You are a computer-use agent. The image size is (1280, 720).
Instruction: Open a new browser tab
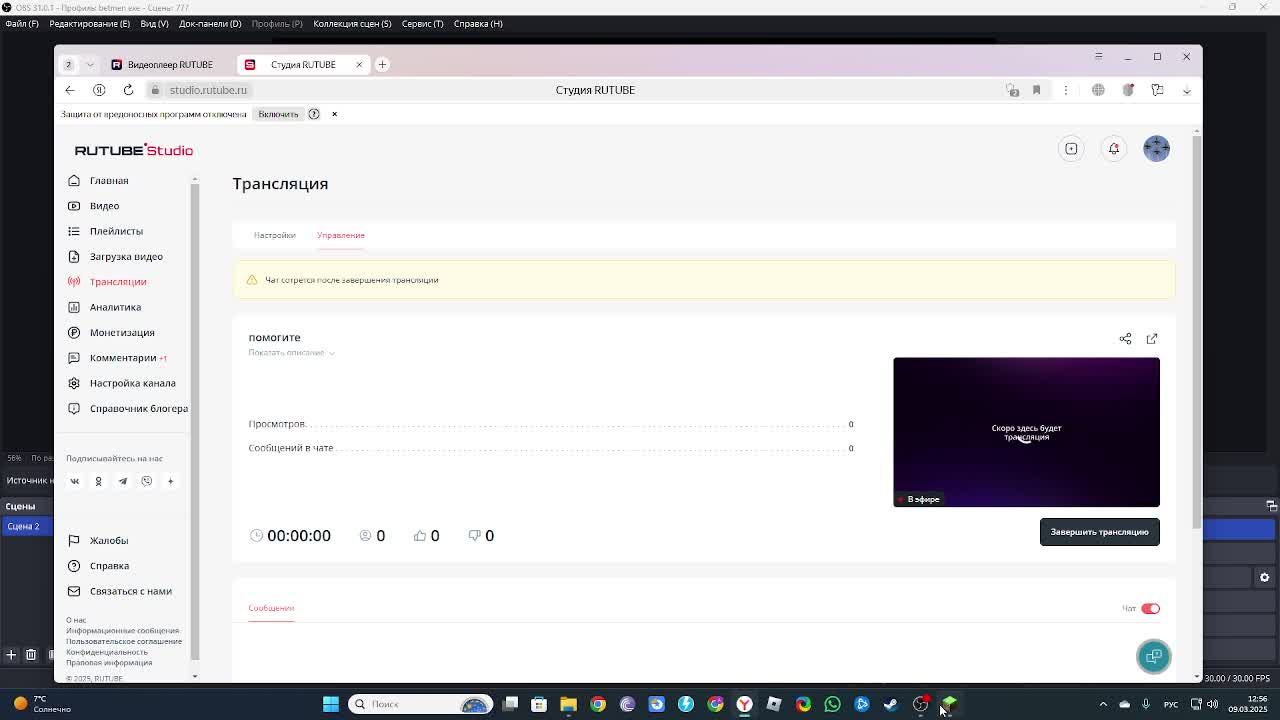[x=382, y=64]
